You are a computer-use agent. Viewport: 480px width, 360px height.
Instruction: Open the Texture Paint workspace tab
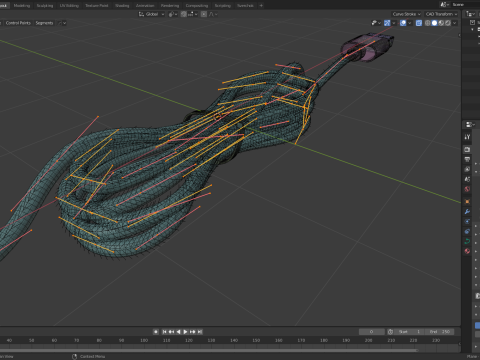(x=97, y=5)
